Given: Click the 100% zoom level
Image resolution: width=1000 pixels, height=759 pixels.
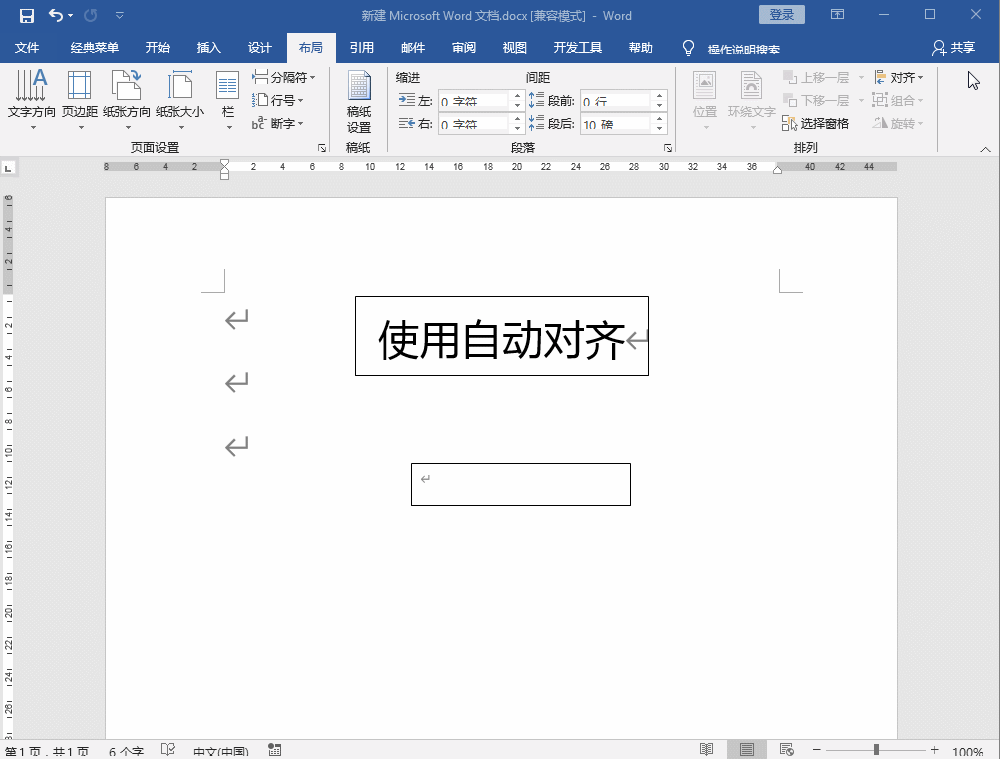Looking at the screenshot, I should coord(967,751).
